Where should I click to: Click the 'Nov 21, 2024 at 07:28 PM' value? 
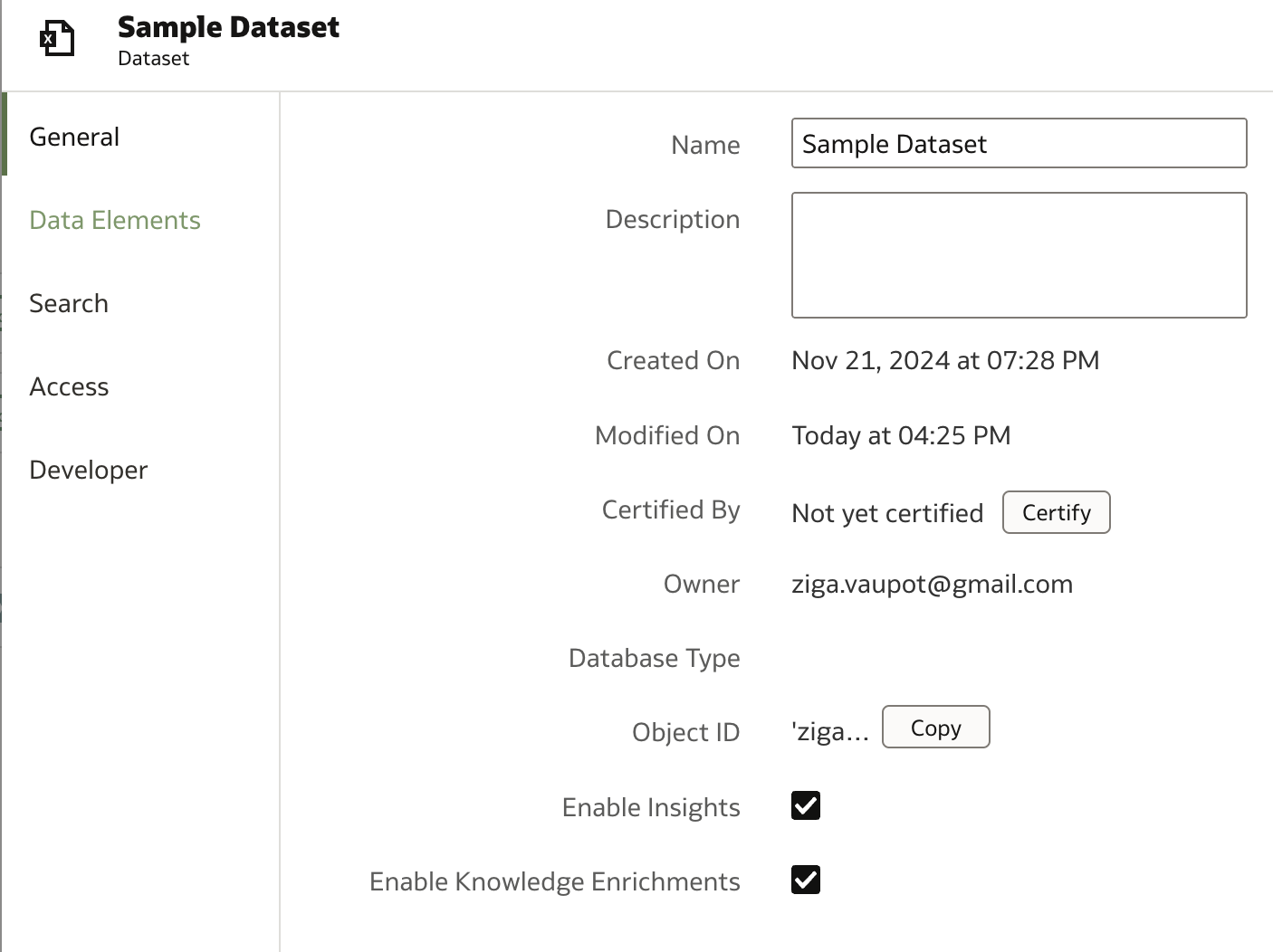945,360
